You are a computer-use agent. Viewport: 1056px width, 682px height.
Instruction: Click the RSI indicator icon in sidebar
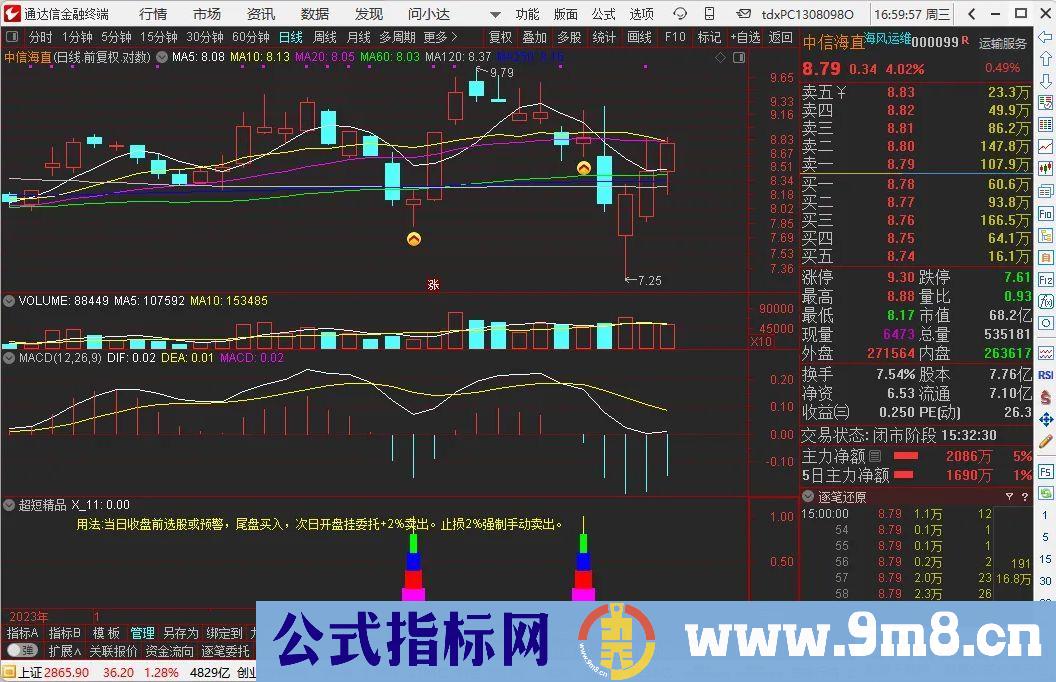coord(1045,375)
